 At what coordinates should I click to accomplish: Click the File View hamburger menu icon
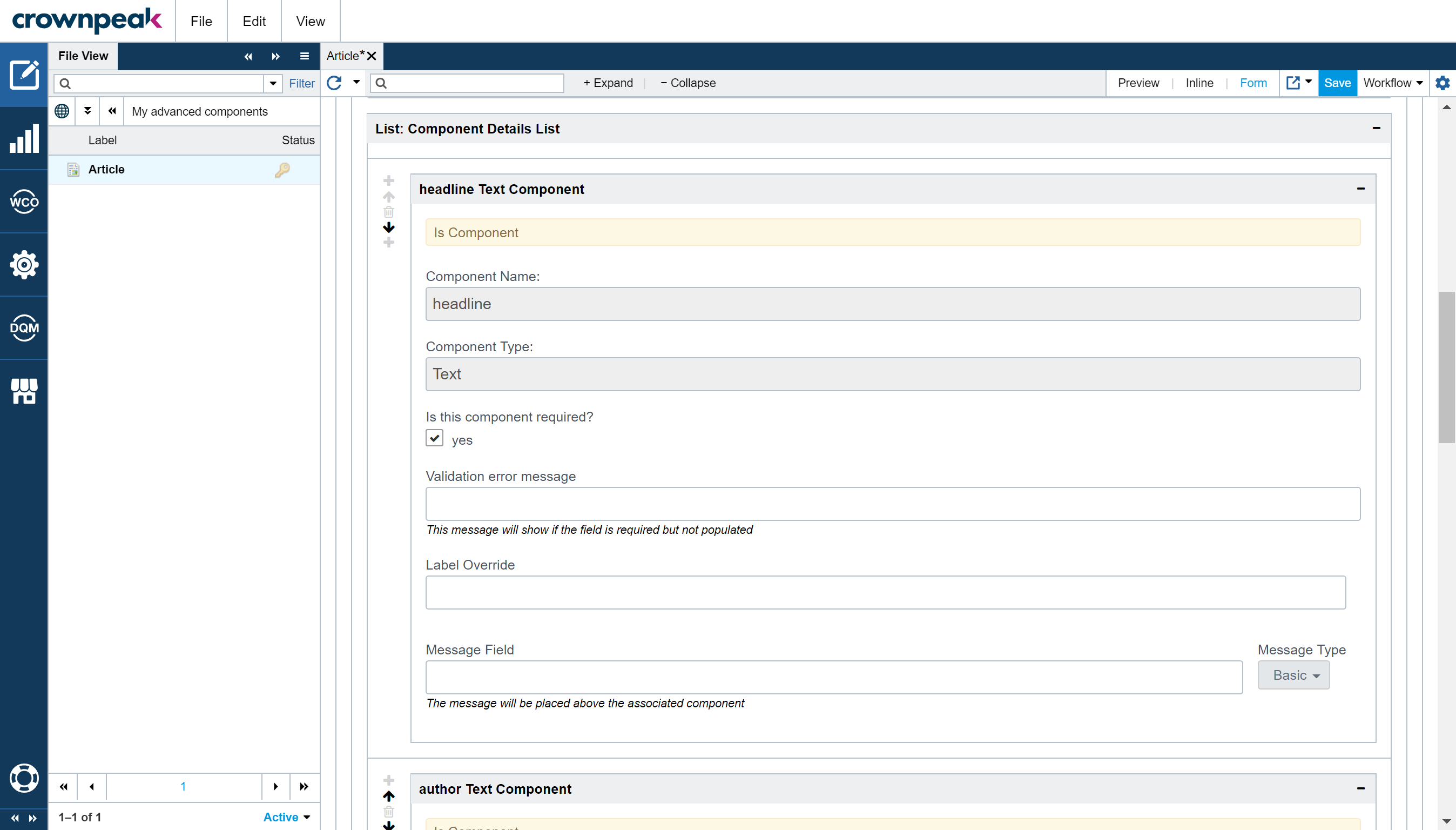(304, 56)
